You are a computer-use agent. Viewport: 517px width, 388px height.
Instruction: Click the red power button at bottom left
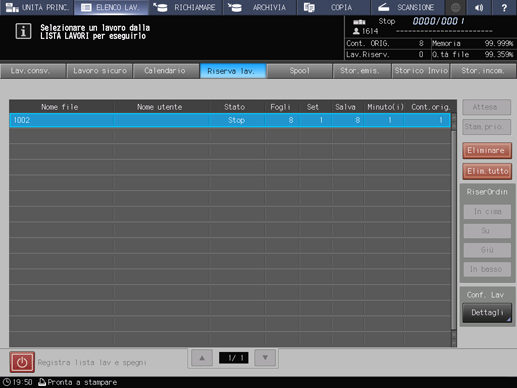point(22,362)
